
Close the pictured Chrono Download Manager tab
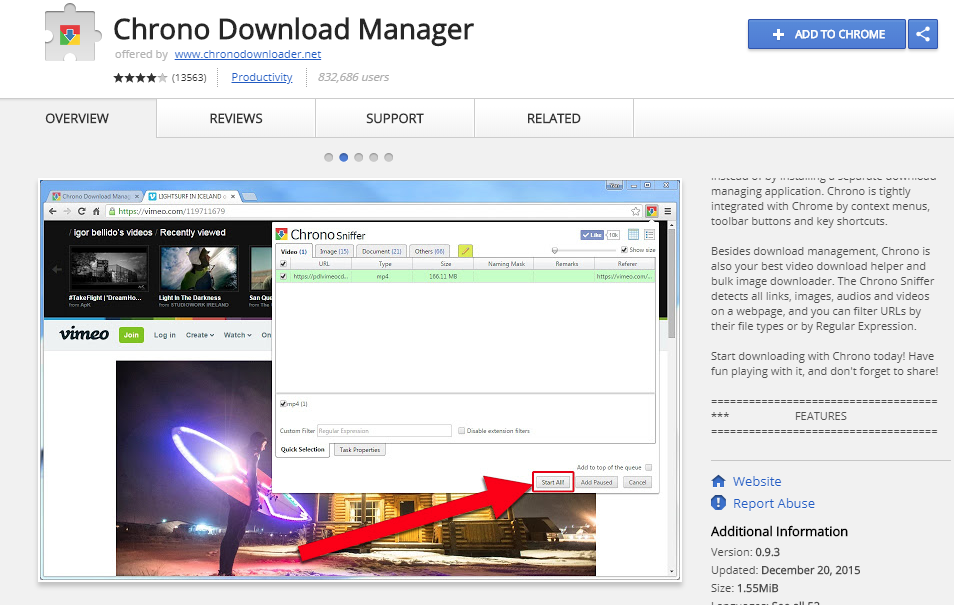click(137, 196)
